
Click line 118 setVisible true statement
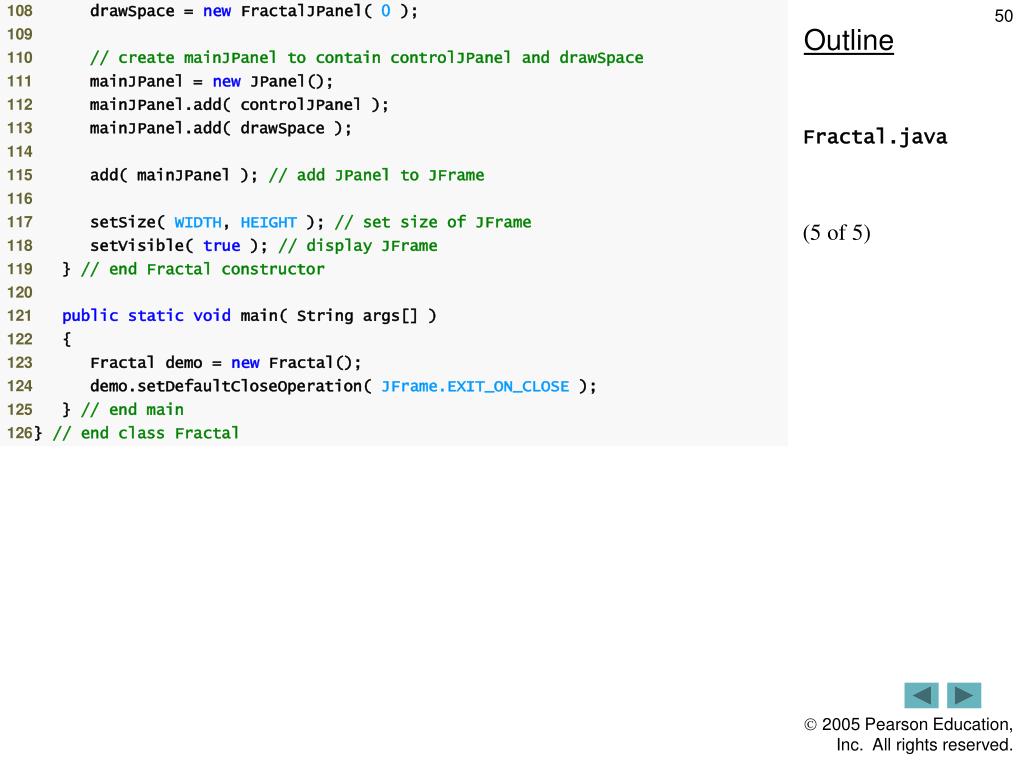point(179,246)
